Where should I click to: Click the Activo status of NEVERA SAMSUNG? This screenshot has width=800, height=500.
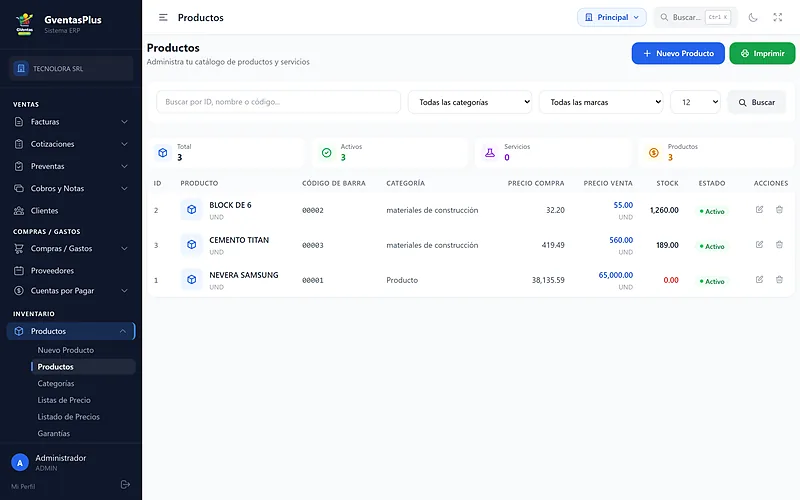pos(712,281)
